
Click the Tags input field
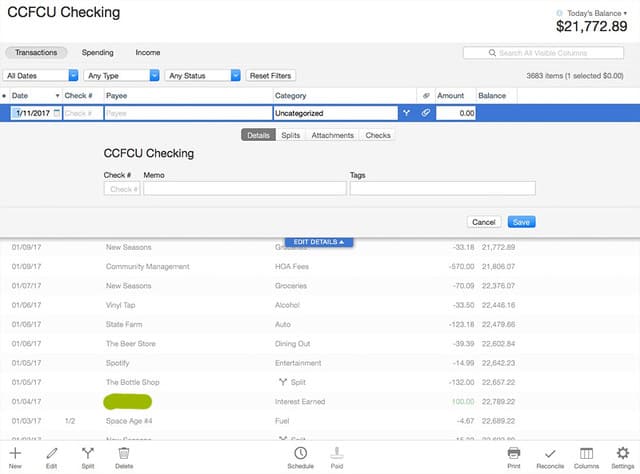tap(442, 189)
